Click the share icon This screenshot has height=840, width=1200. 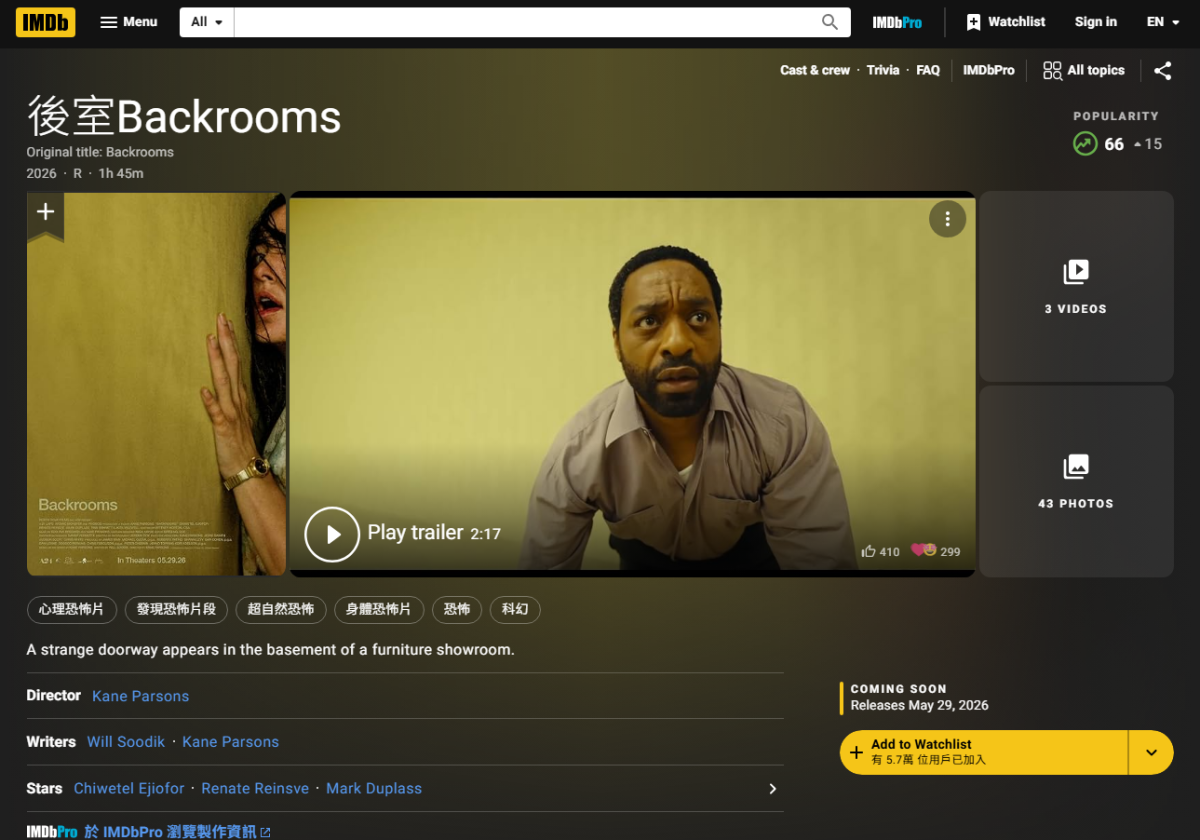pyautogui.click(x=1162, y=70)
